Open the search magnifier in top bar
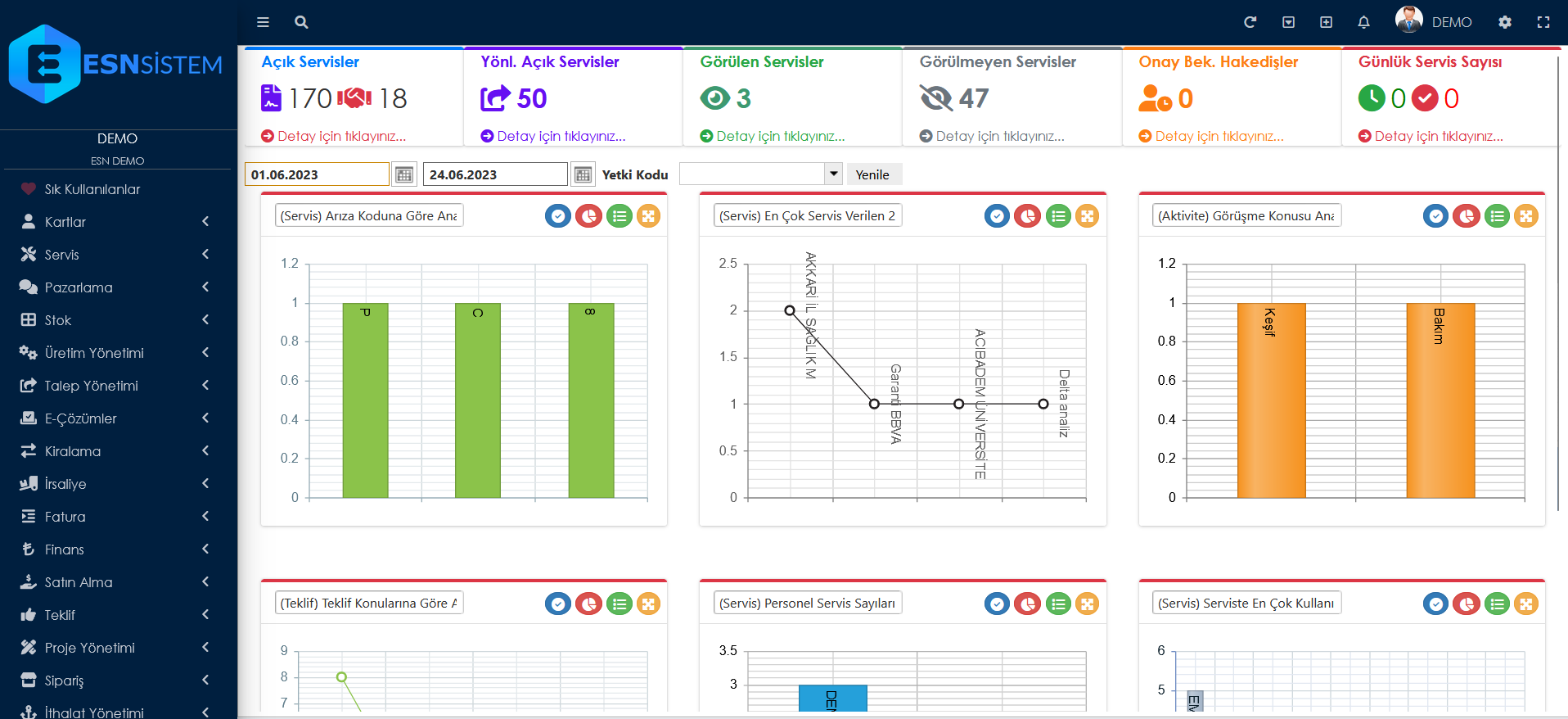The image size is (1568, 719). tap(301, 22)
